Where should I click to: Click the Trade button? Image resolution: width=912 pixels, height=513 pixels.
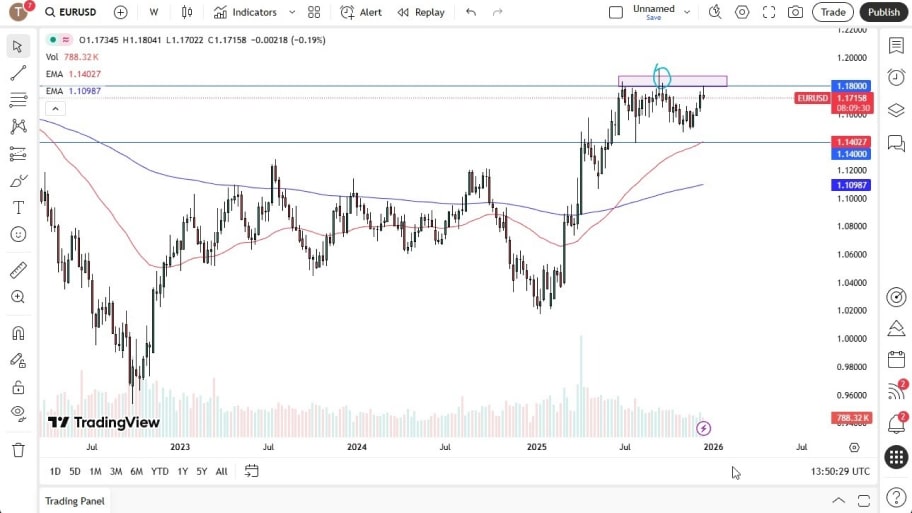coord(832,12)
